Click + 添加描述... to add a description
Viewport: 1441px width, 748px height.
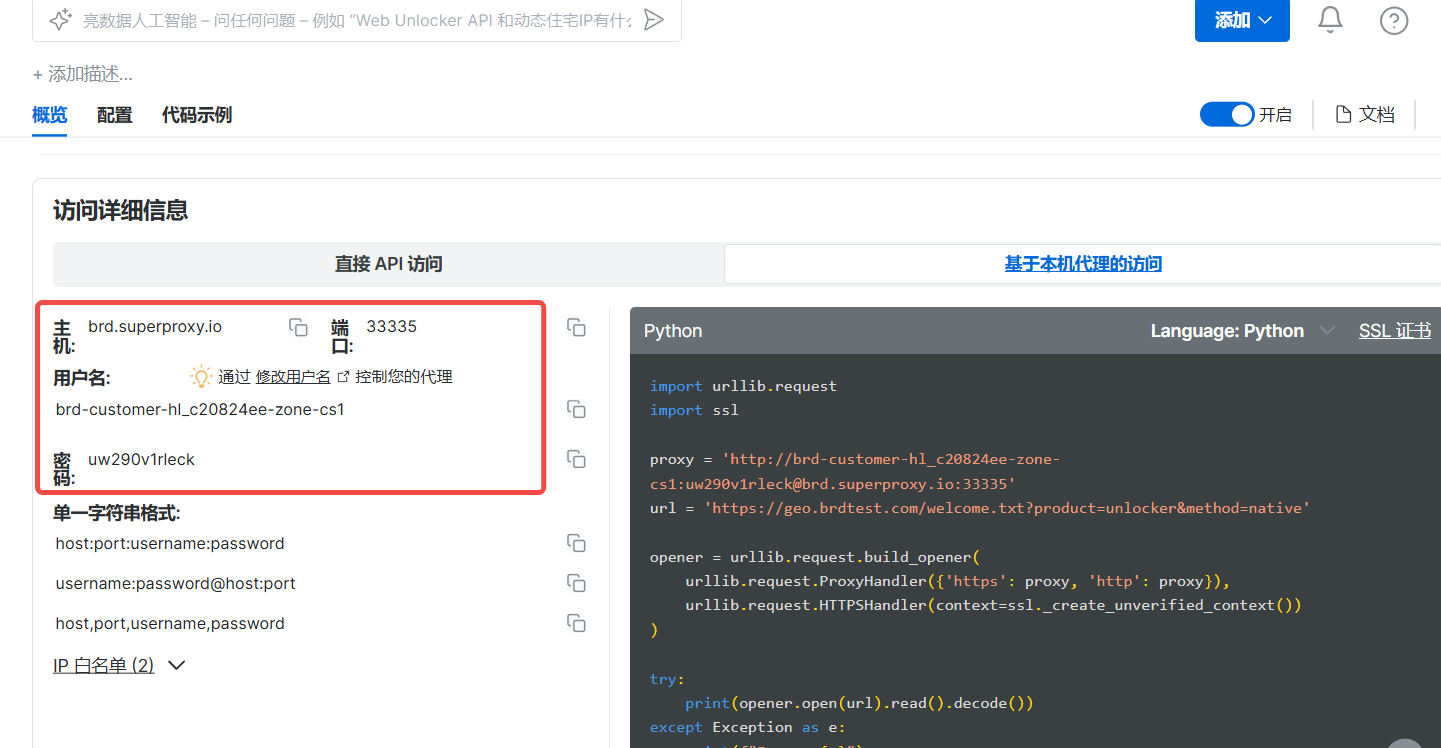pyautogui.click(x=82, y=74)
